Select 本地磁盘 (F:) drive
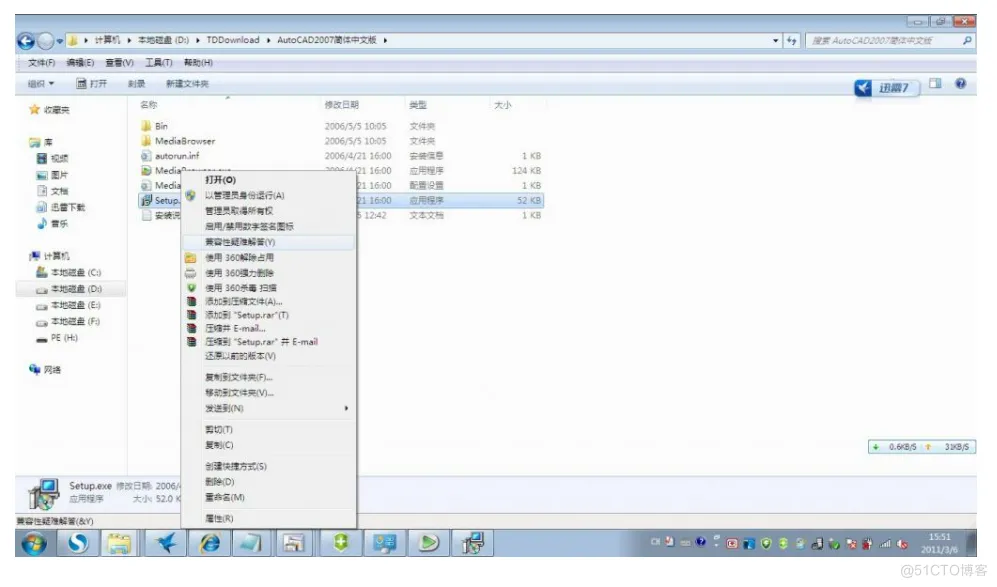 pos(69,321)
